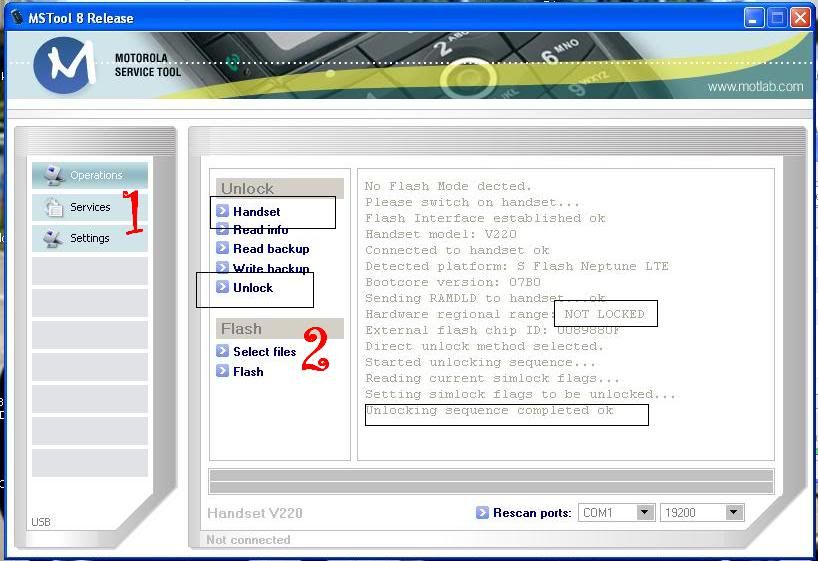The height and width of the screenshot is (561, 818).
Task: Open the Services panel icon
Action: (x=53, y=207)
